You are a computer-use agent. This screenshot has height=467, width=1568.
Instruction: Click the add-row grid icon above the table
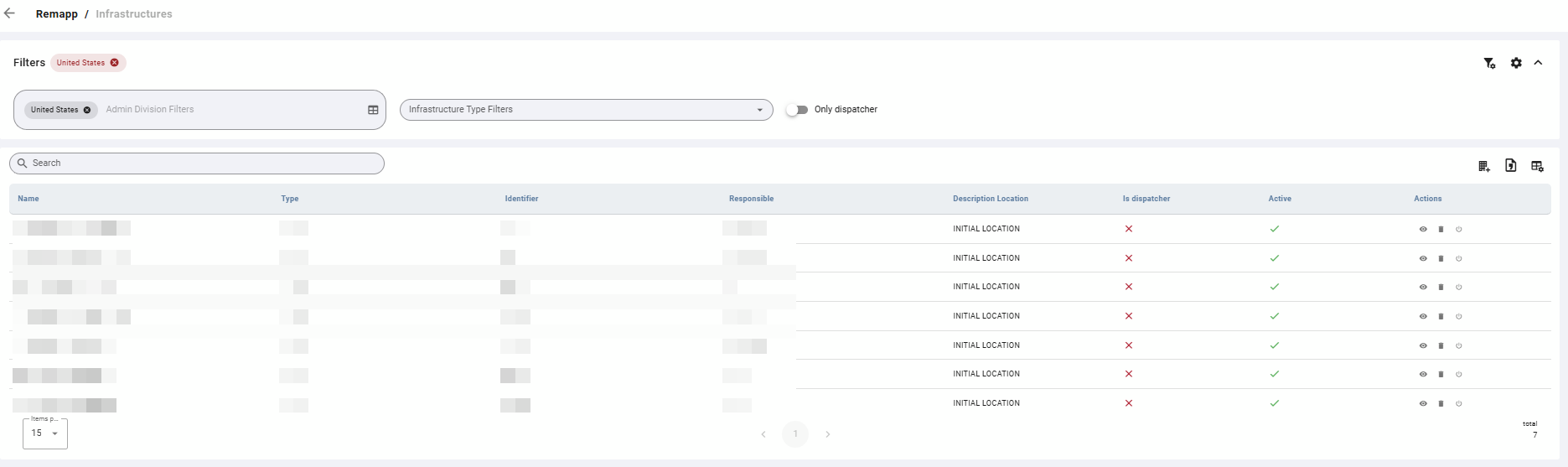click(x=1484, y=166)
